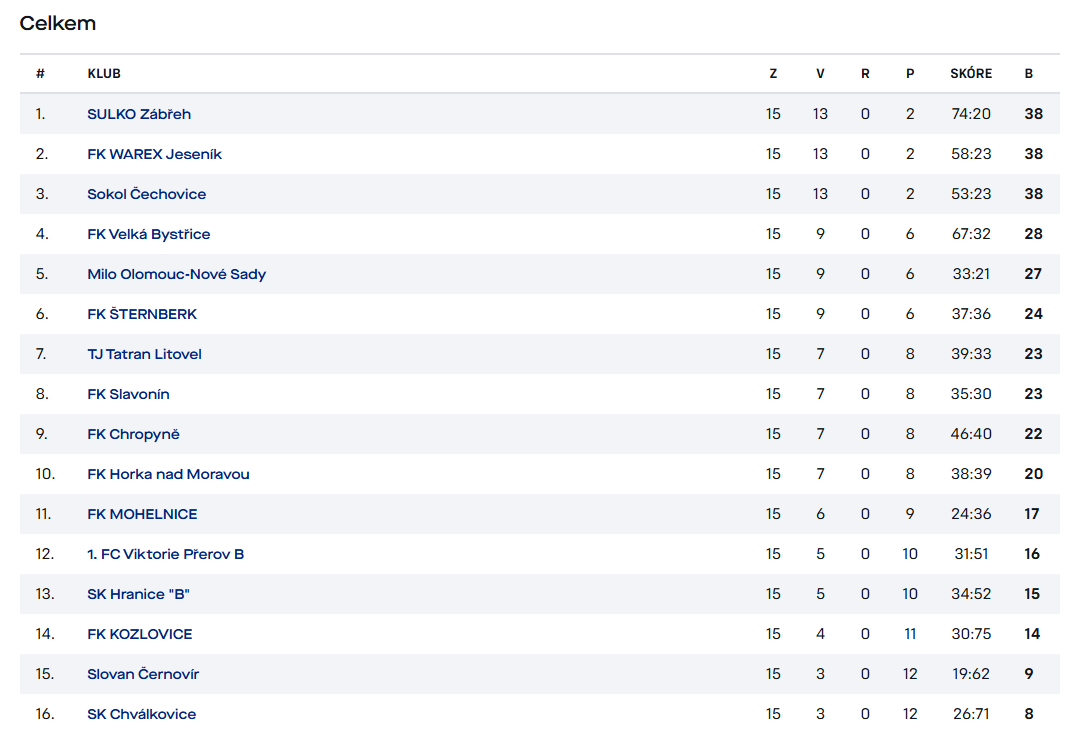The image size is (1066, 746).
Task: Open FK Horka nad Moravou link
Action: 168,474
